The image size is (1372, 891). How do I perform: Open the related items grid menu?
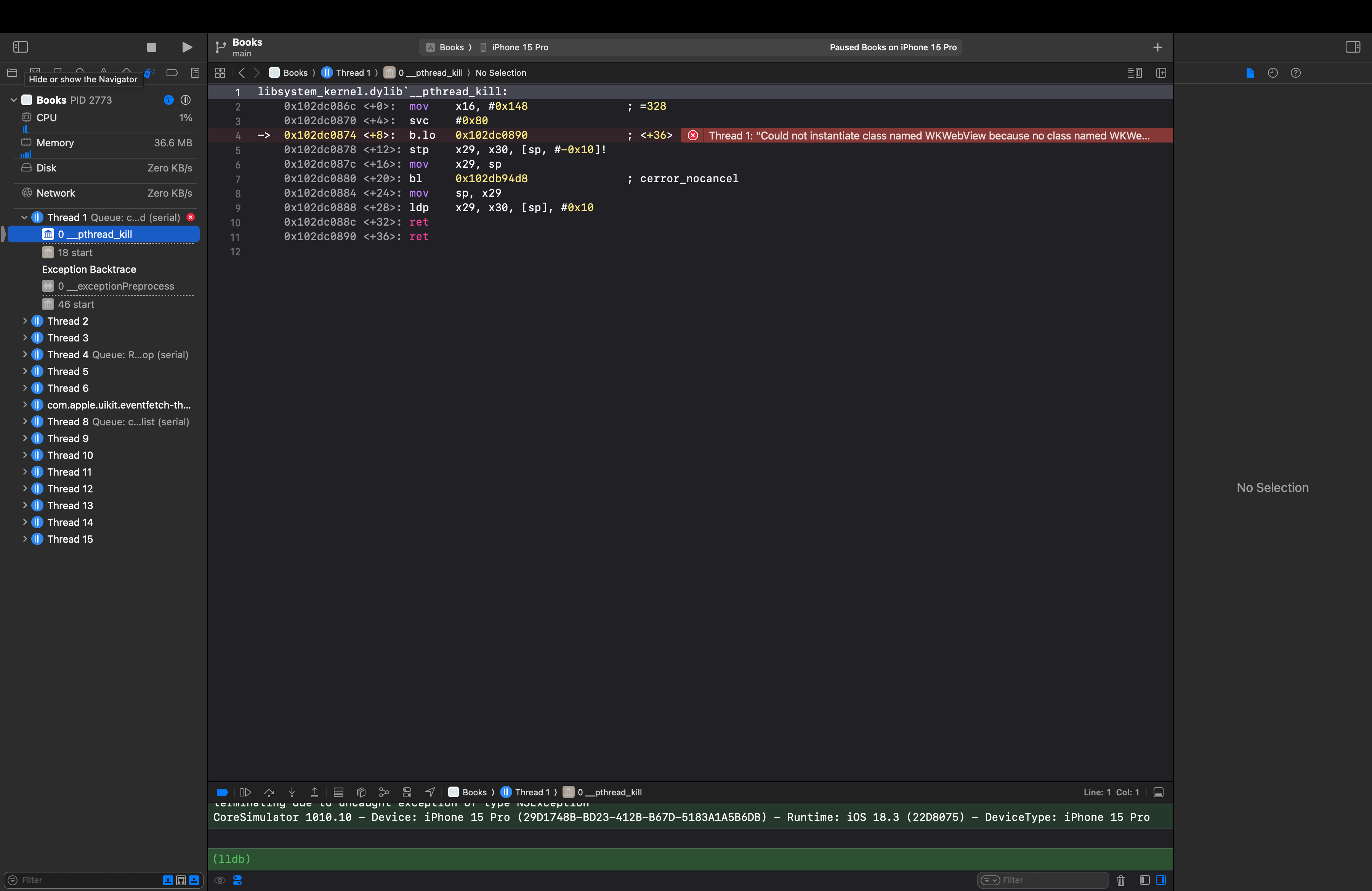click(220, 73)
